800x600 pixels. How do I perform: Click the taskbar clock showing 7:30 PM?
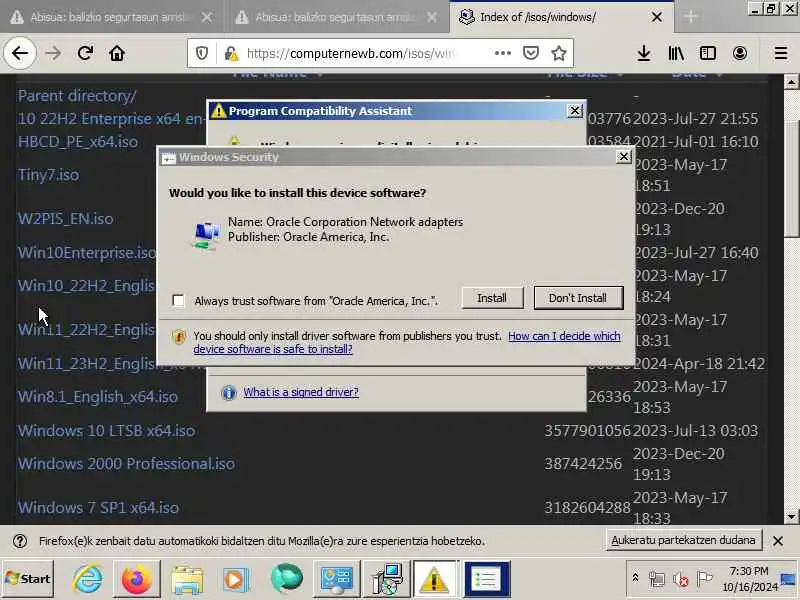click(x=749, y=579)
